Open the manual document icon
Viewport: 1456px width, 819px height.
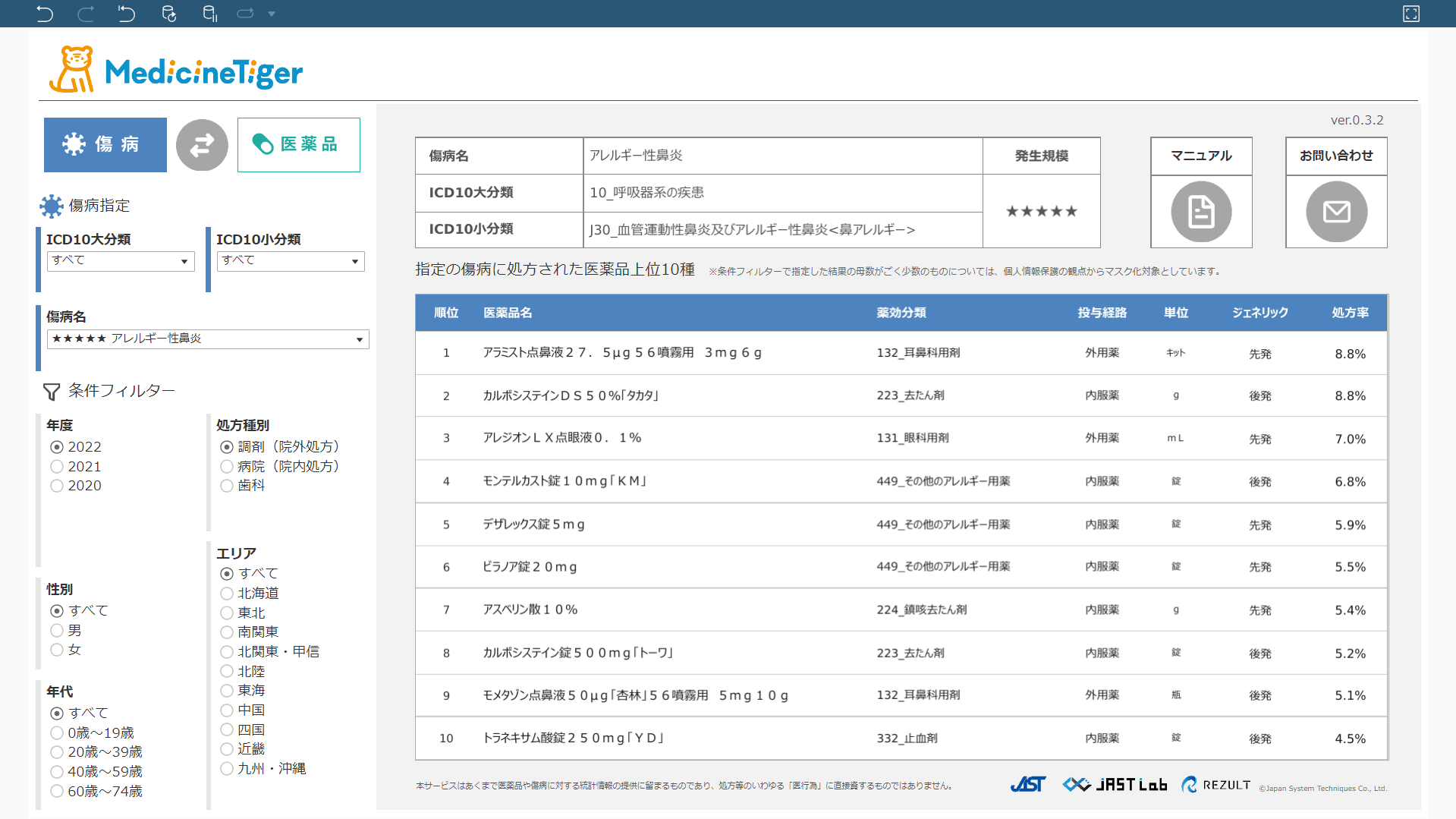click(1200, 212)
